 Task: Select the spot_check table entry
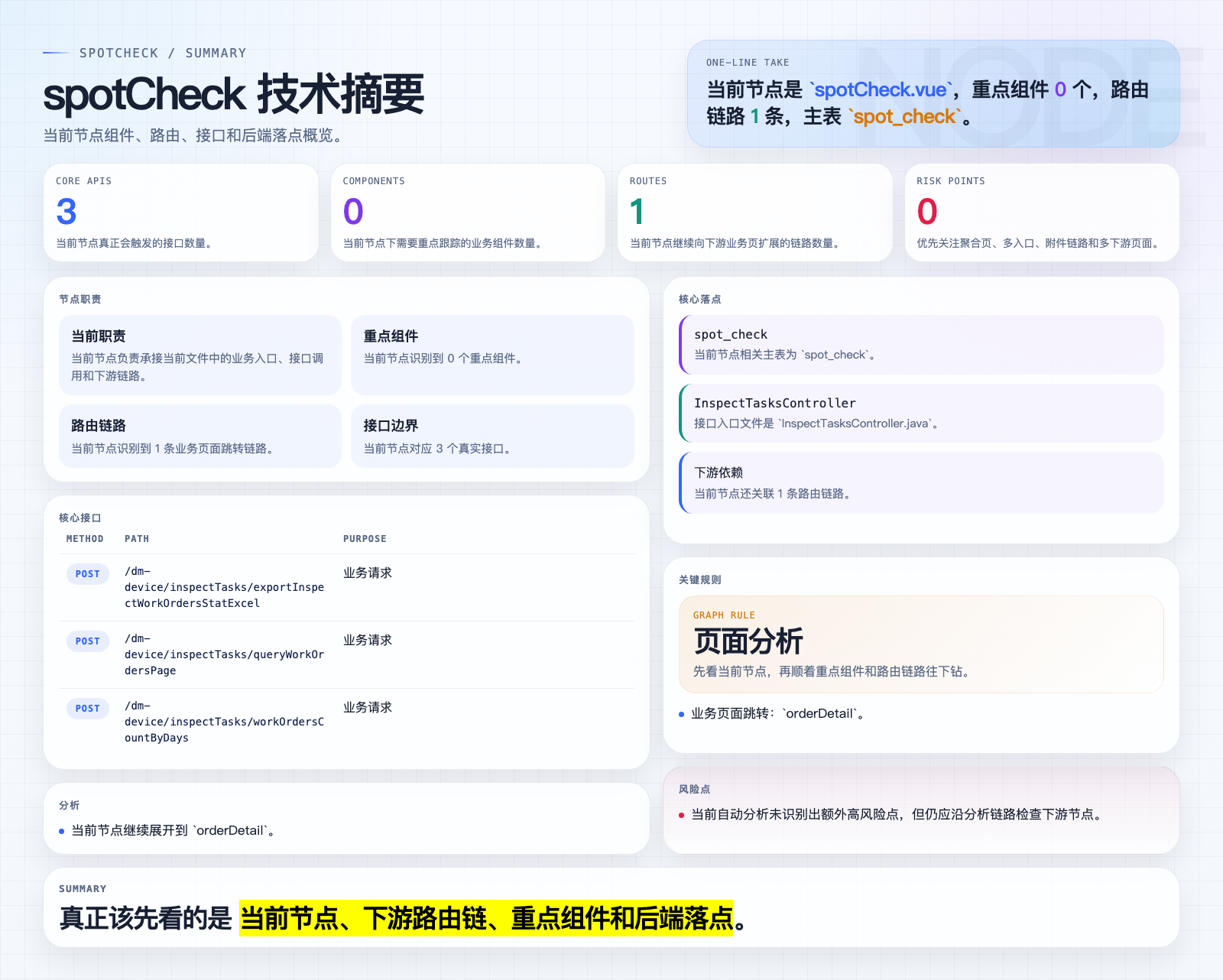pos(921,344)
